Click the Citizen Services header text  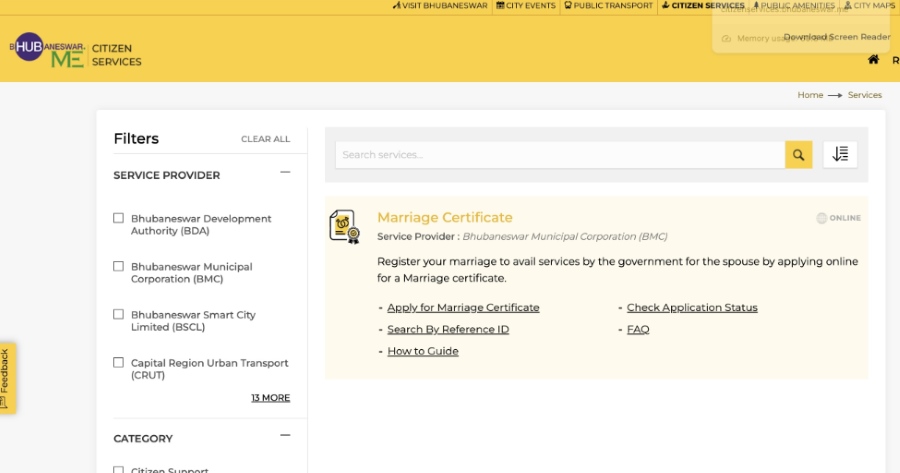117,55
